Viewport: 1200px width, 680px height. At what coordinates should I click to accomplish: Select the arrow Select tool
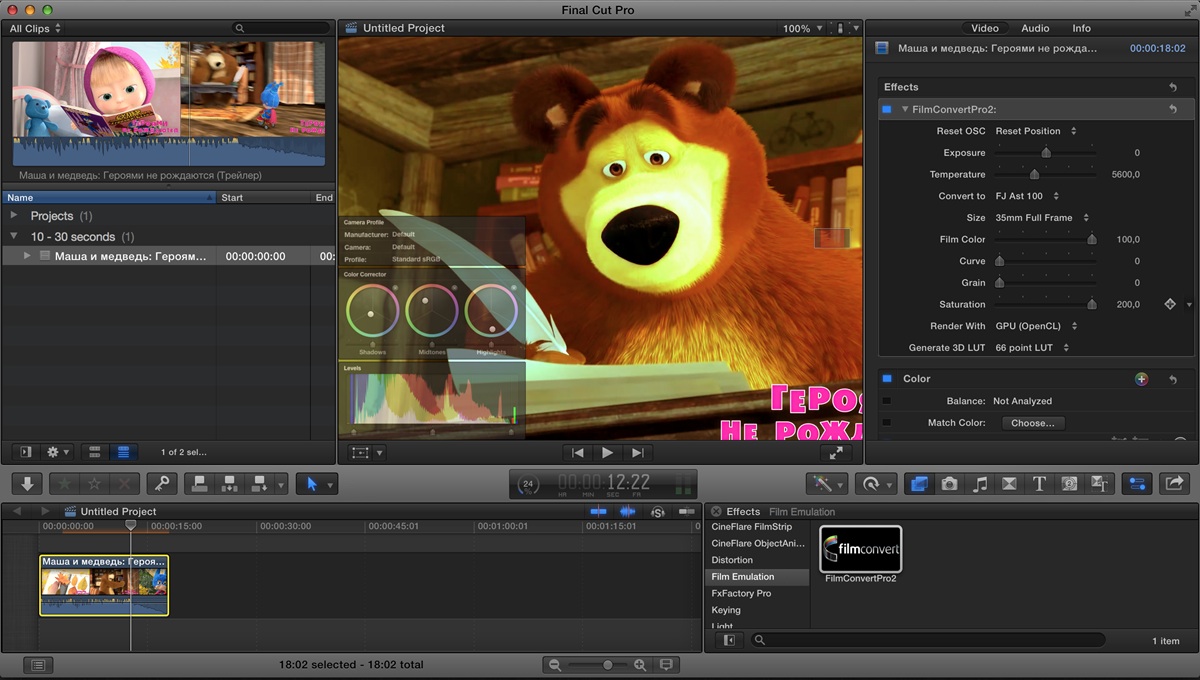312,483
